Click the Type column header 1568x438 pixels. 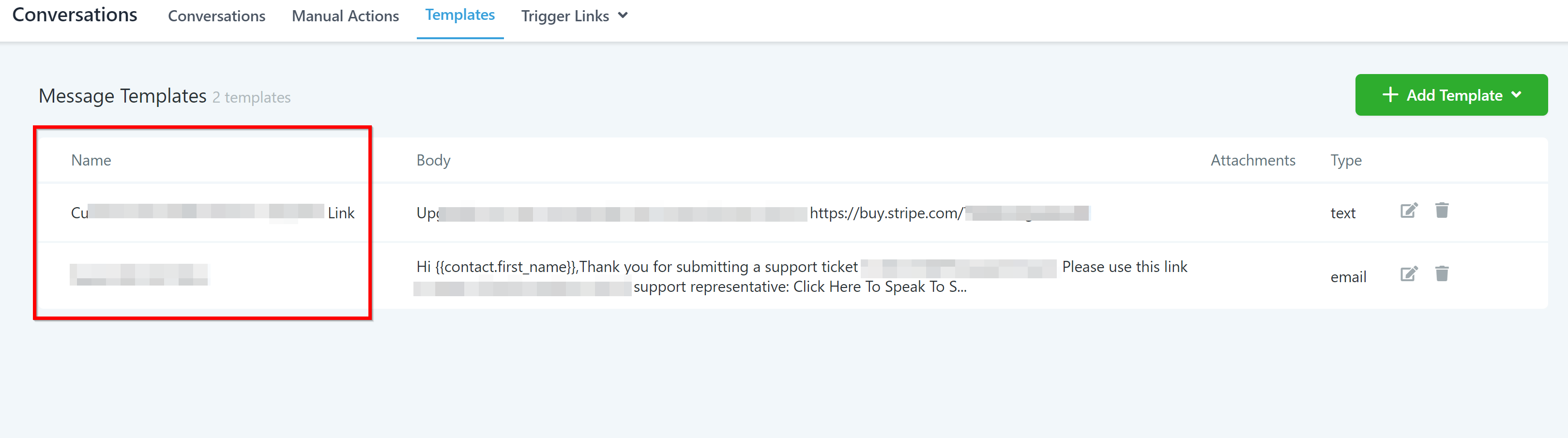point(1346,160)
